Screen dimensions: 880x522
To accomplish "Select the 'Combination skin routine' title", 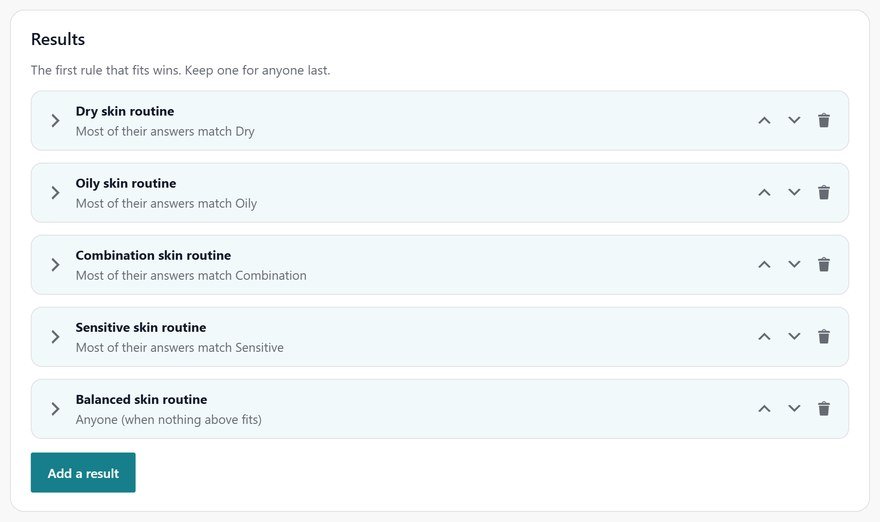I will pyautogui.click(x=153, y=255).
